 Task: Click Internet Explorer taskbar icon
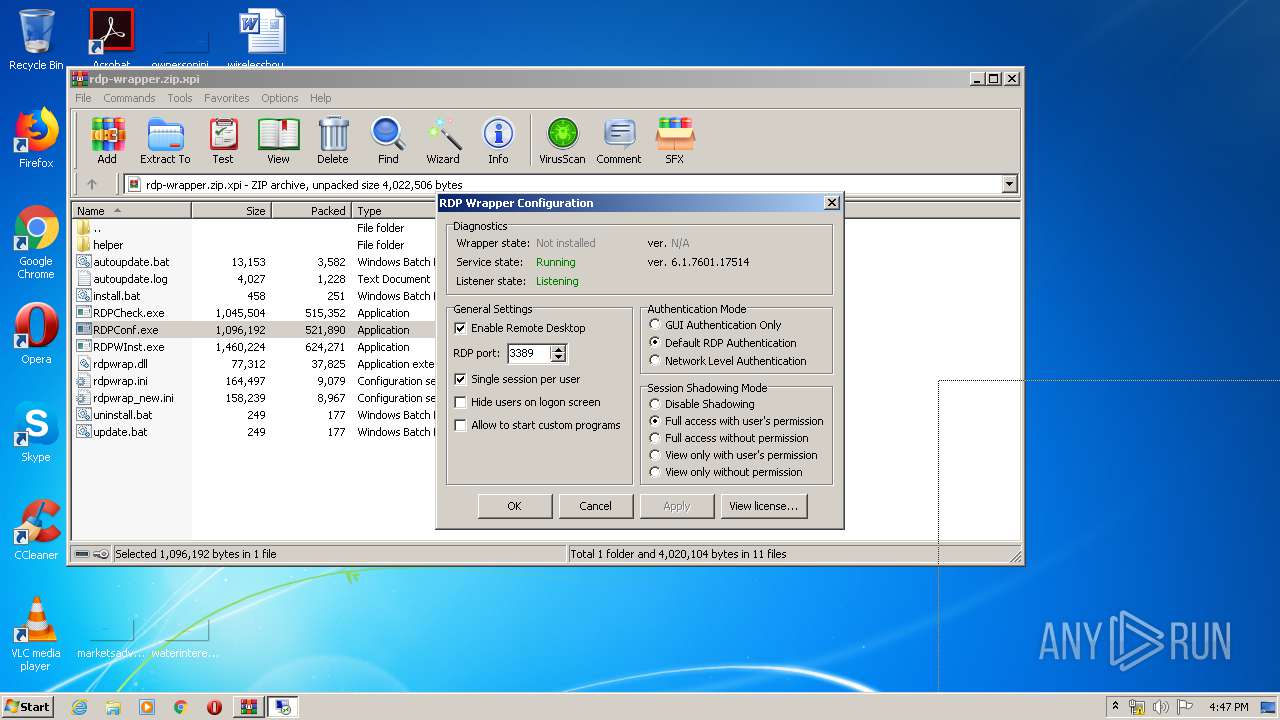coord(79,707)
